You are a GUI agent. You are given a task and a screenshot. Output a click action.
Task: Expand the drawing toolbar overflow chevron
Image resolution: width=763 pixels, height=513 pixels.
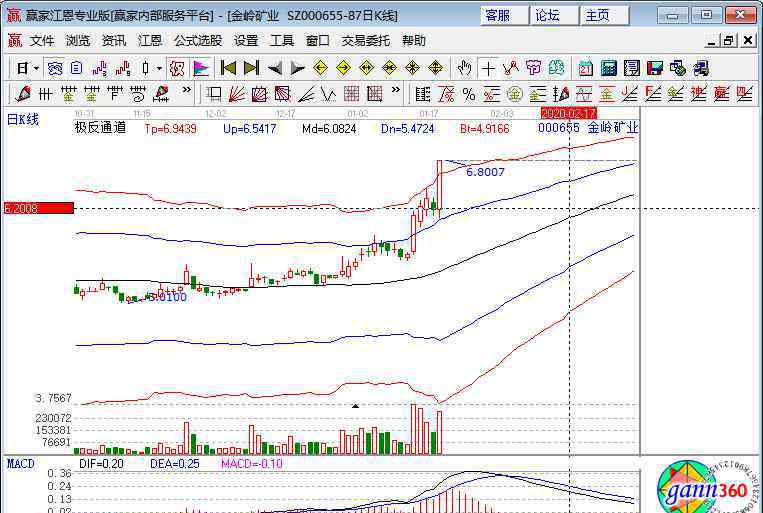[186, 94]
